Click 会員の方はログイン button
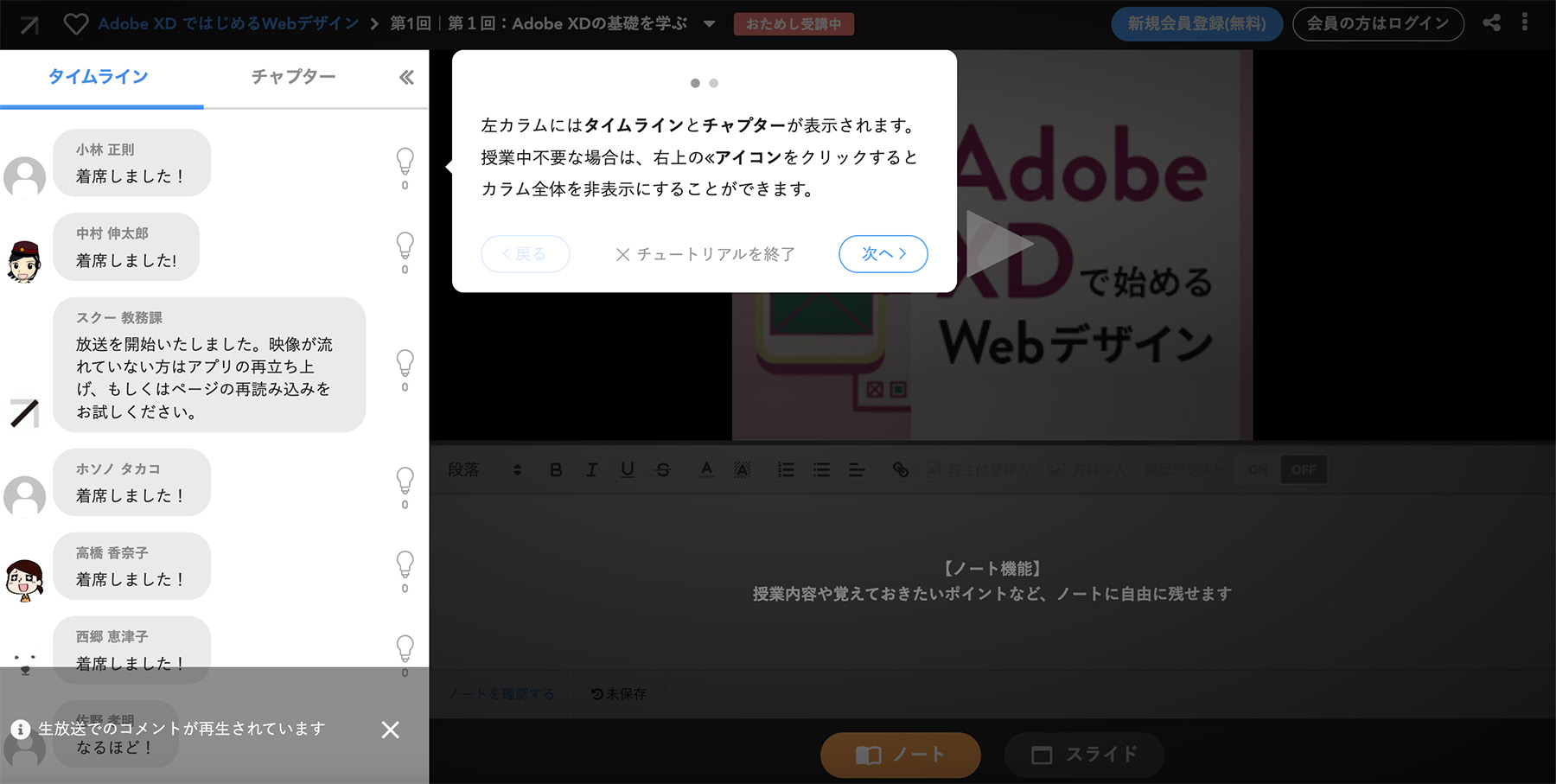 pos(1378,23)
